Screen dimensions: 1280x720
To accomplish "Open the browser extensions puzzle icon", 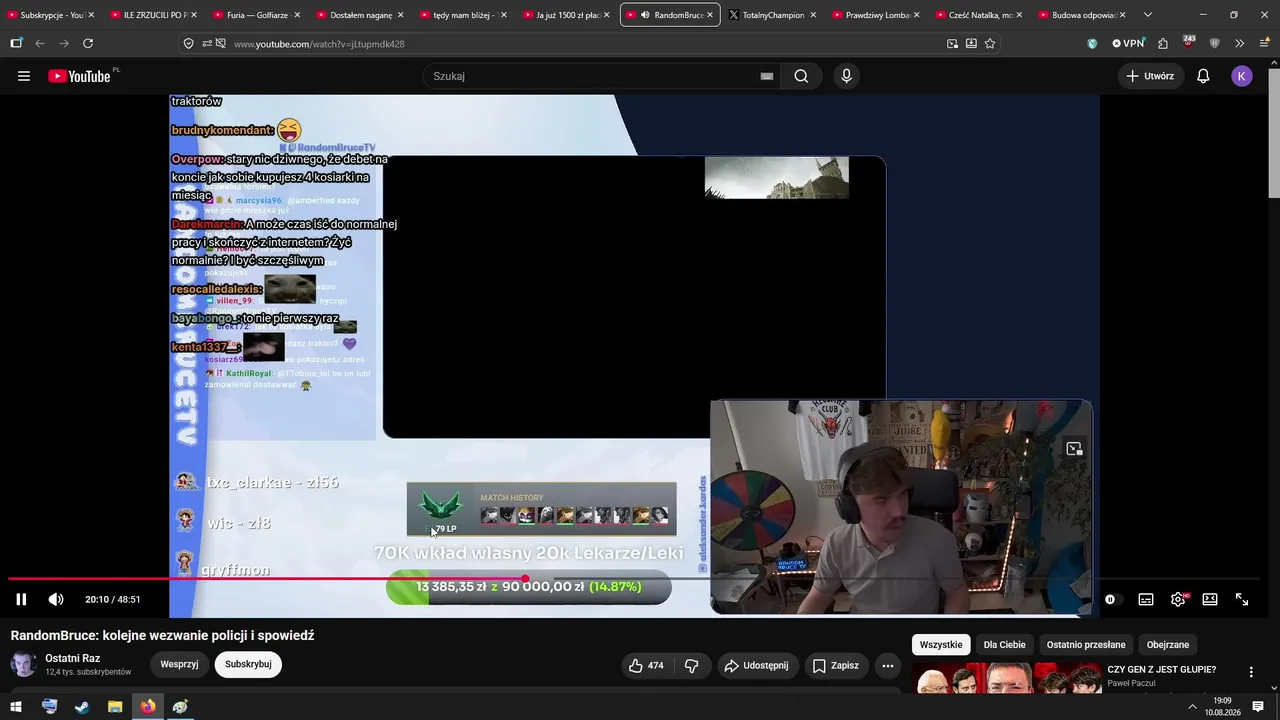I will point(1163,44).
